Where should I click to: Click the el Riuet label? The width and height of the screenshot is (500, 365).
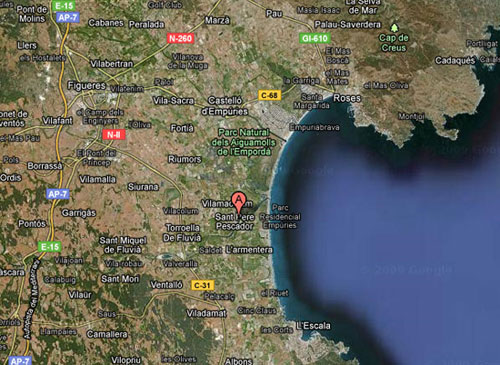click(275, 293)
